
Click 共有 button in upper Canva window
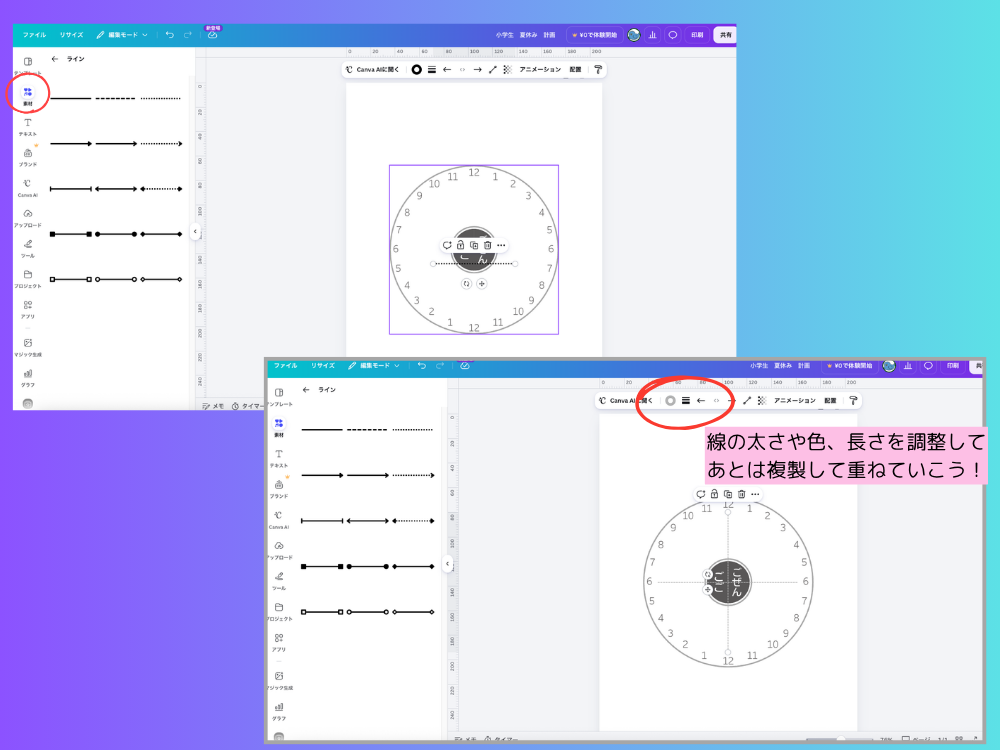click(725, 35)
